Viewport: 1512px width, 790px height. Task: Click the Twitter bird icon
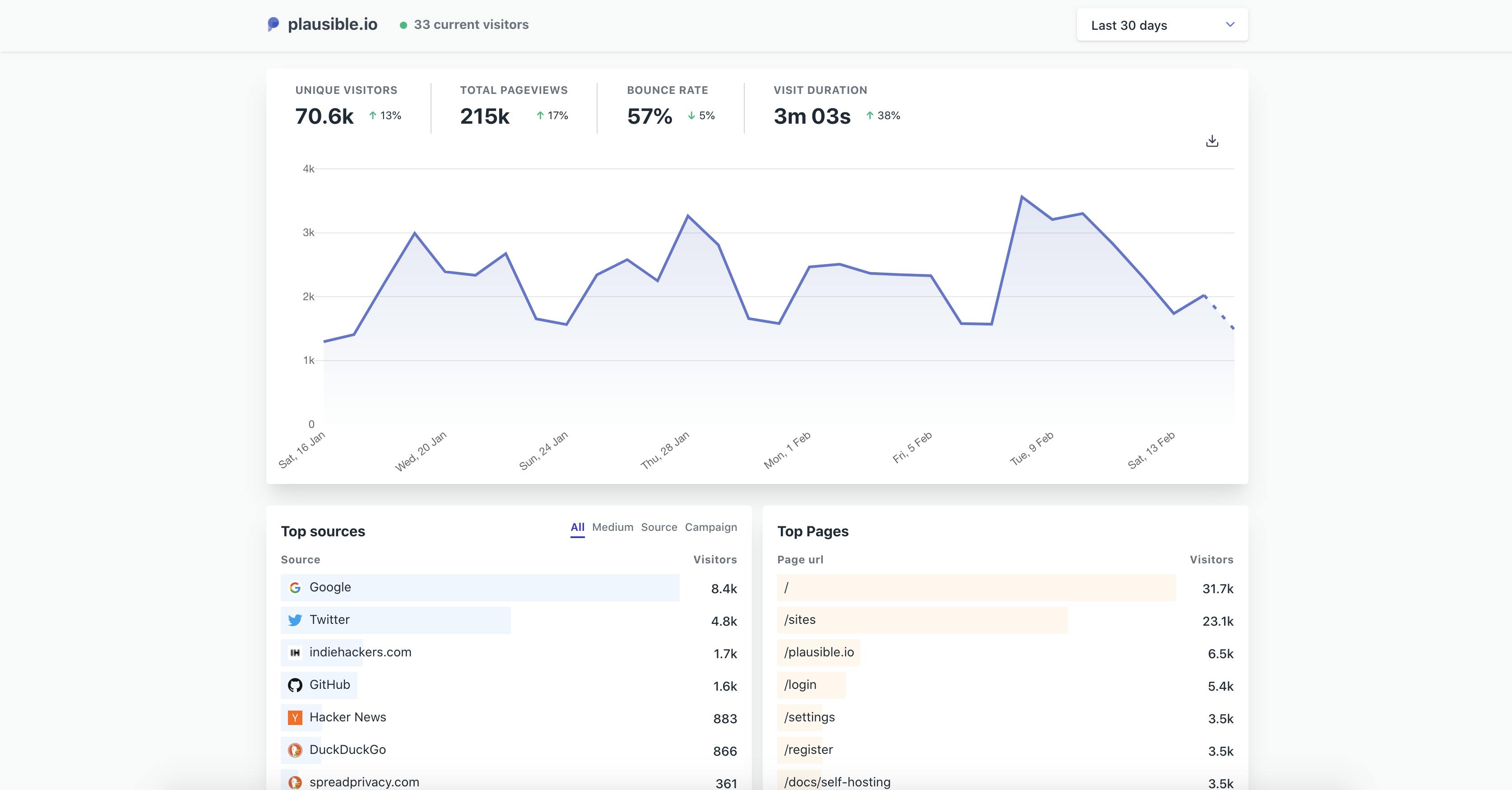pyautogui.click(x=295, y=620)
